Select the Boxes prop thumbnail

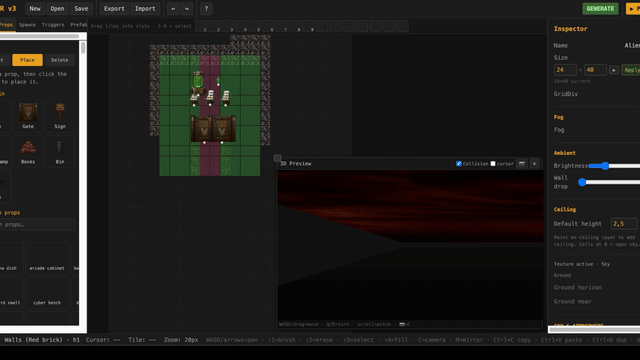coord(28,152)
